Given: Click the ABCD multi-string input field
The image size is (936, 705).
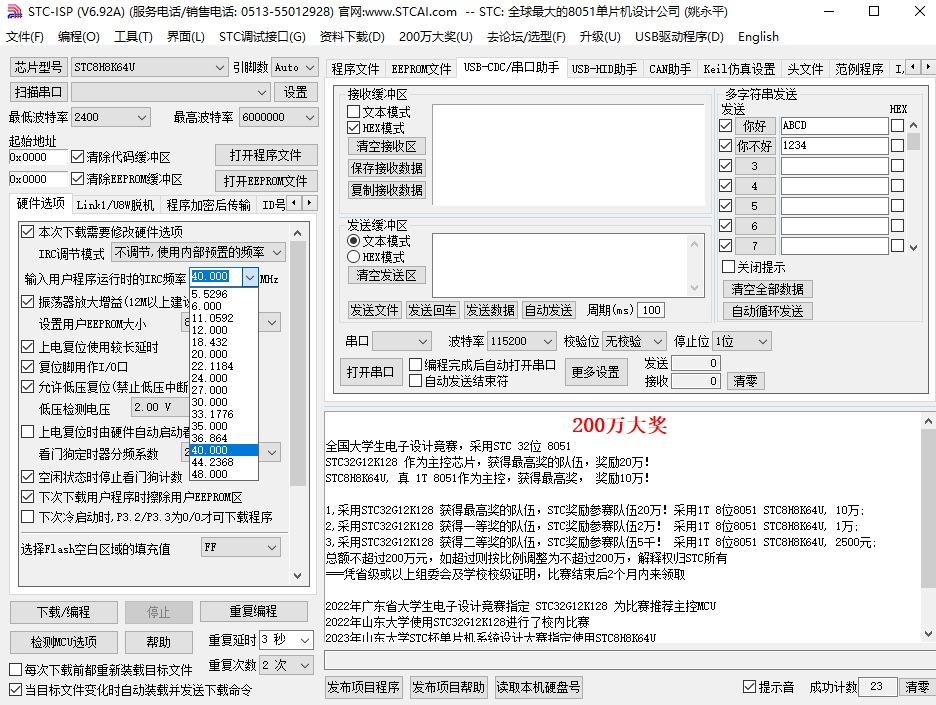Looking at the screenshot, I should tap(834, 125).
